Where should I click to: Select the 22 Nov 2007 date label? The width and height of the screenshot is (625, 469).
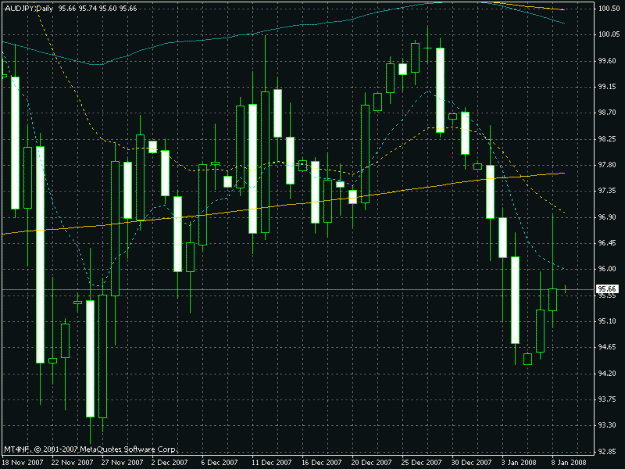pyautogui.click(x=72, y=462)
